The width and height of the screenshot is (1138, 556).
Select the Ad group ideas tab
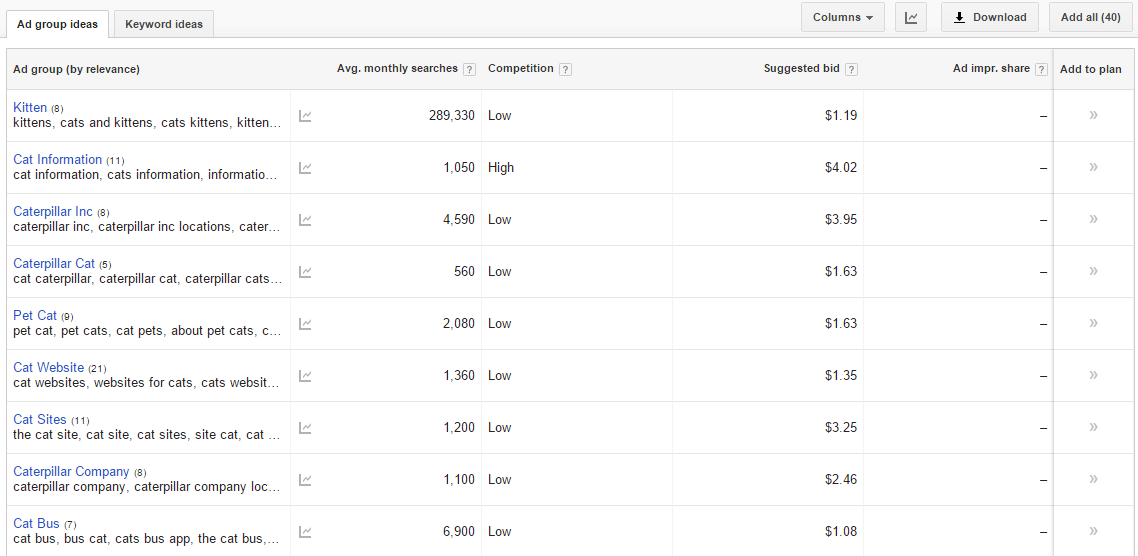(x=57, y=24)
